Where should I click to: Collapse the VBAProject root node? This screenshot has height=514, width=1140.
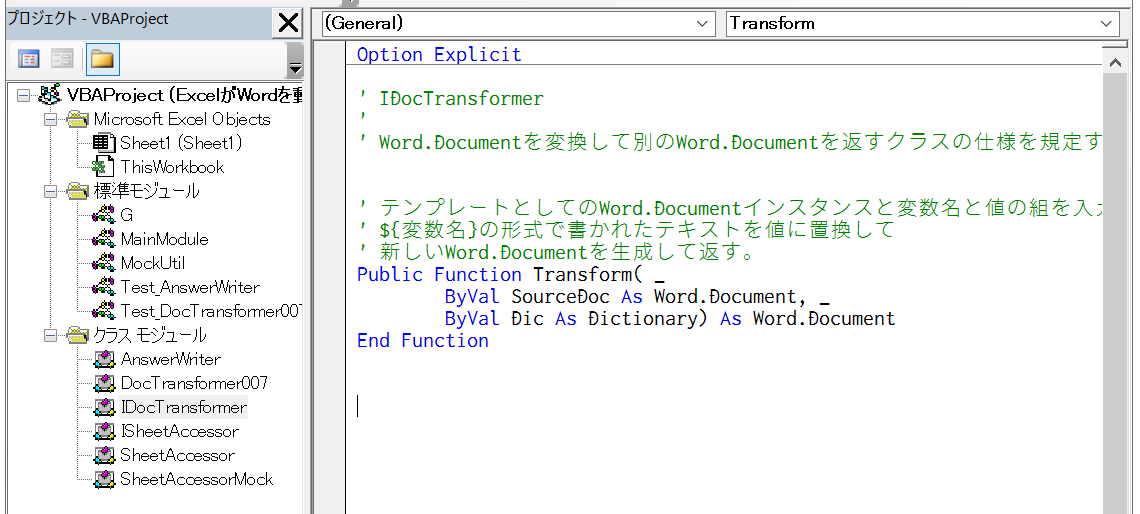click(24, 95)
